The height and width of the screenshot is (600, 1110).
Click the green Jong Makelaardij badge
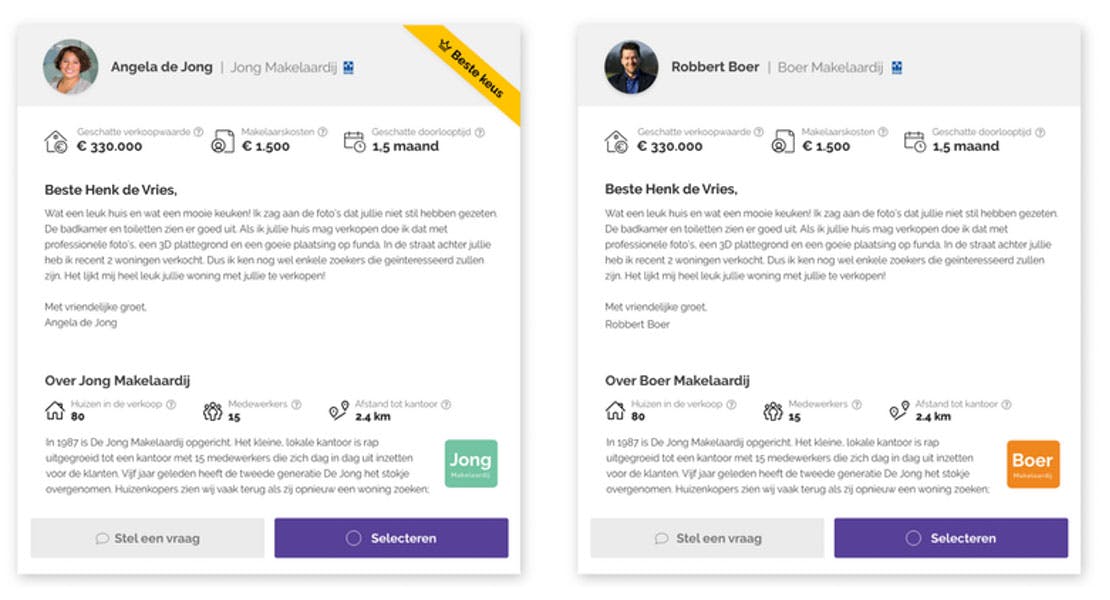470,463
